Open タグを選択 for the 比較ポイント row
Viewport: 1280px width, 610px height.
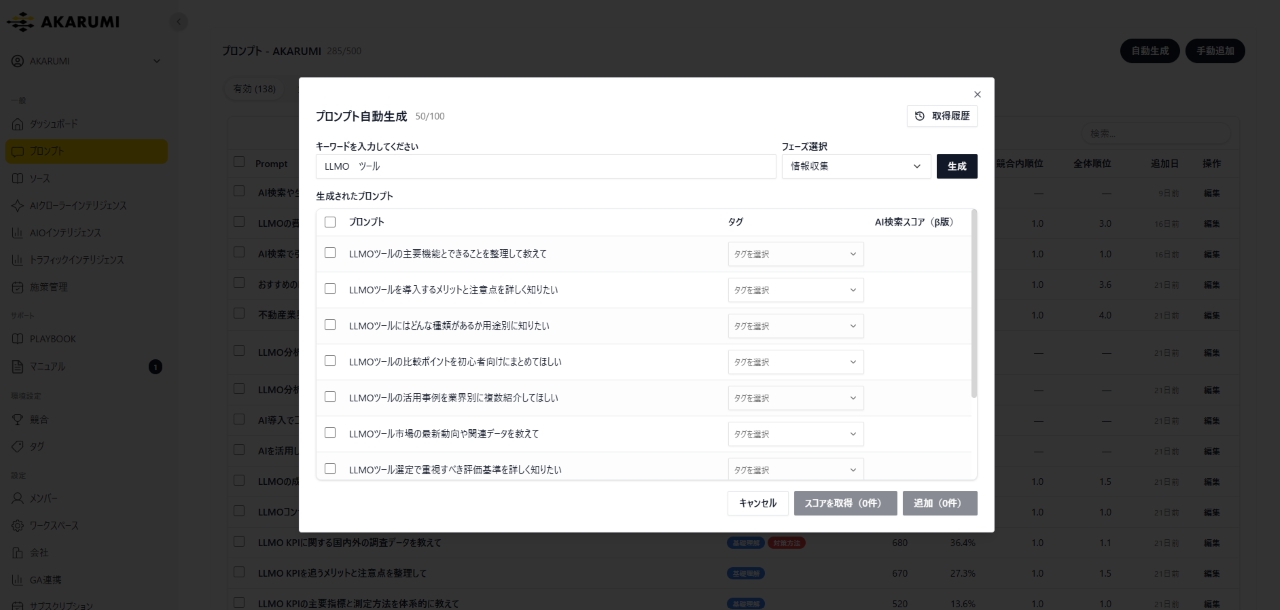click(x=795, y=362)
